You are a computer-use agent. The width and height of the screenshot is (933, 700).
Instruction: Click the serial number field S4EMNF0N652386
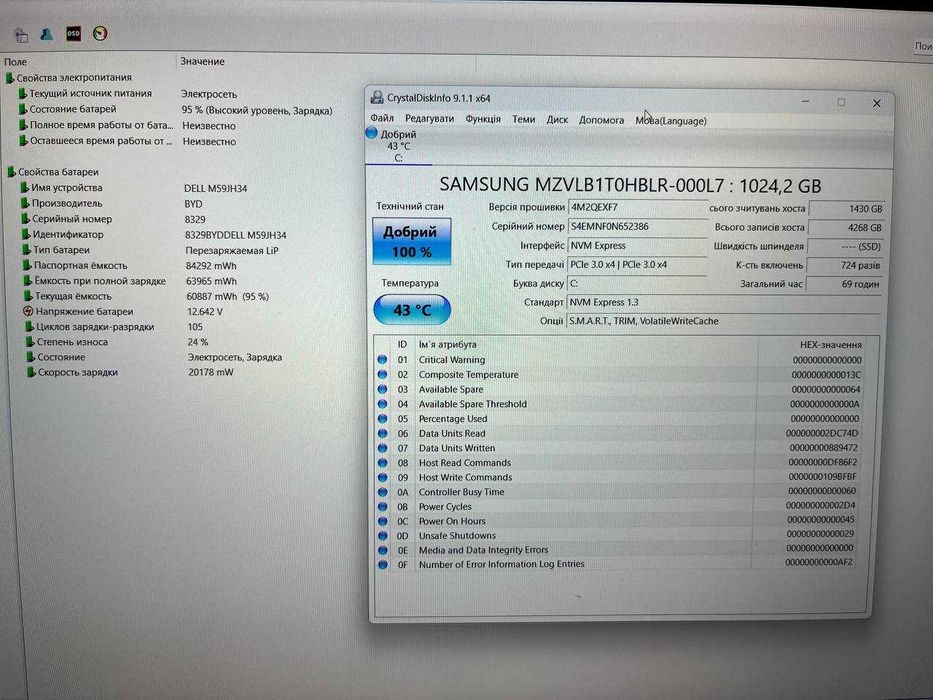[x=638, y=227]
